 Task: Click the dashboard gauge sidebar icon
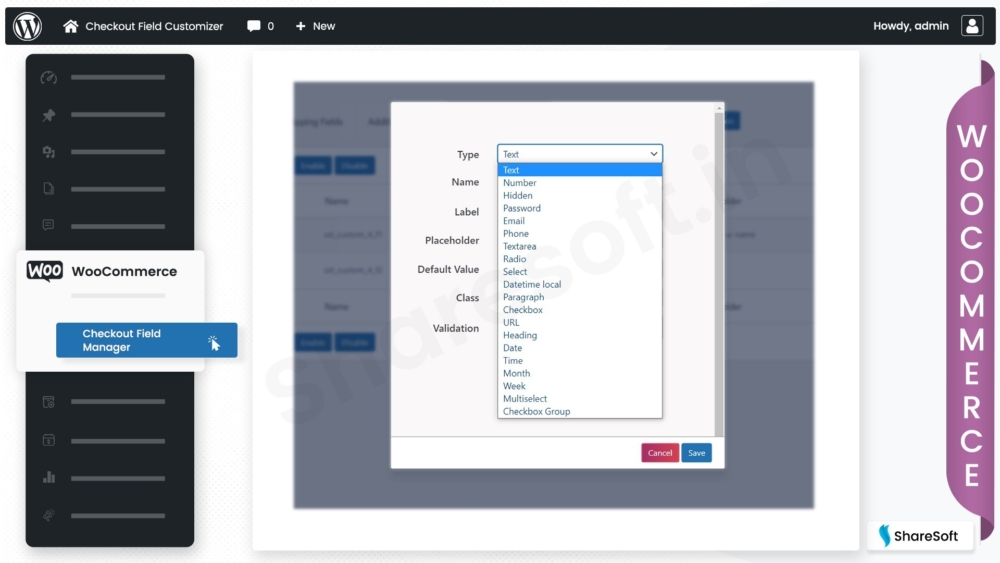pos(48,78)
